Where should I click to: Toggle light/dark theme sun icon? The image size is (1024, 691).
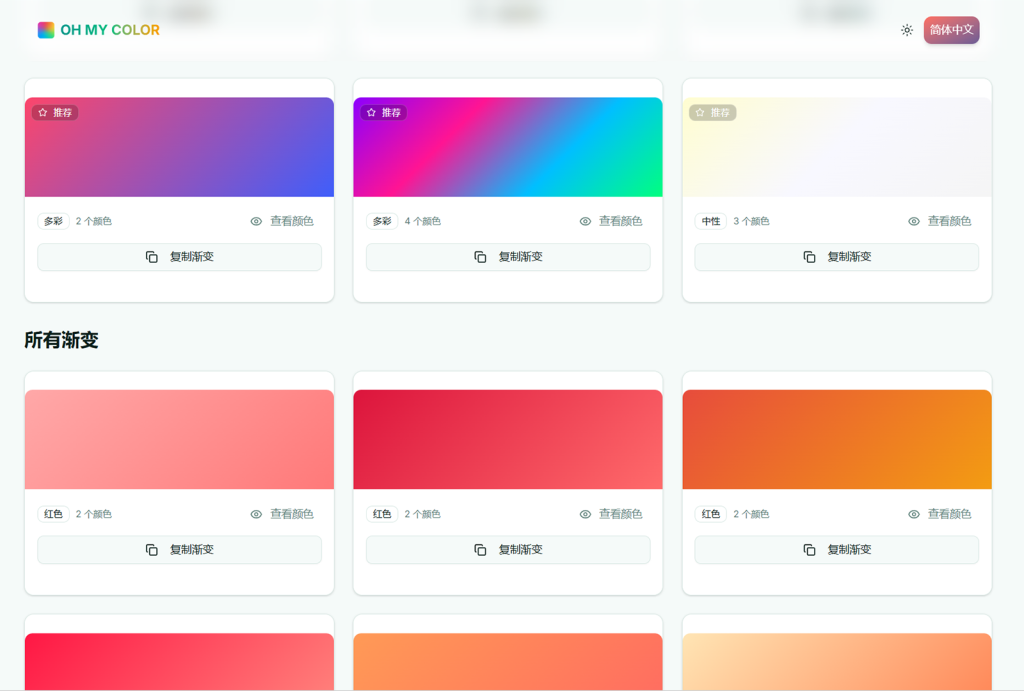tap(906, 30)
